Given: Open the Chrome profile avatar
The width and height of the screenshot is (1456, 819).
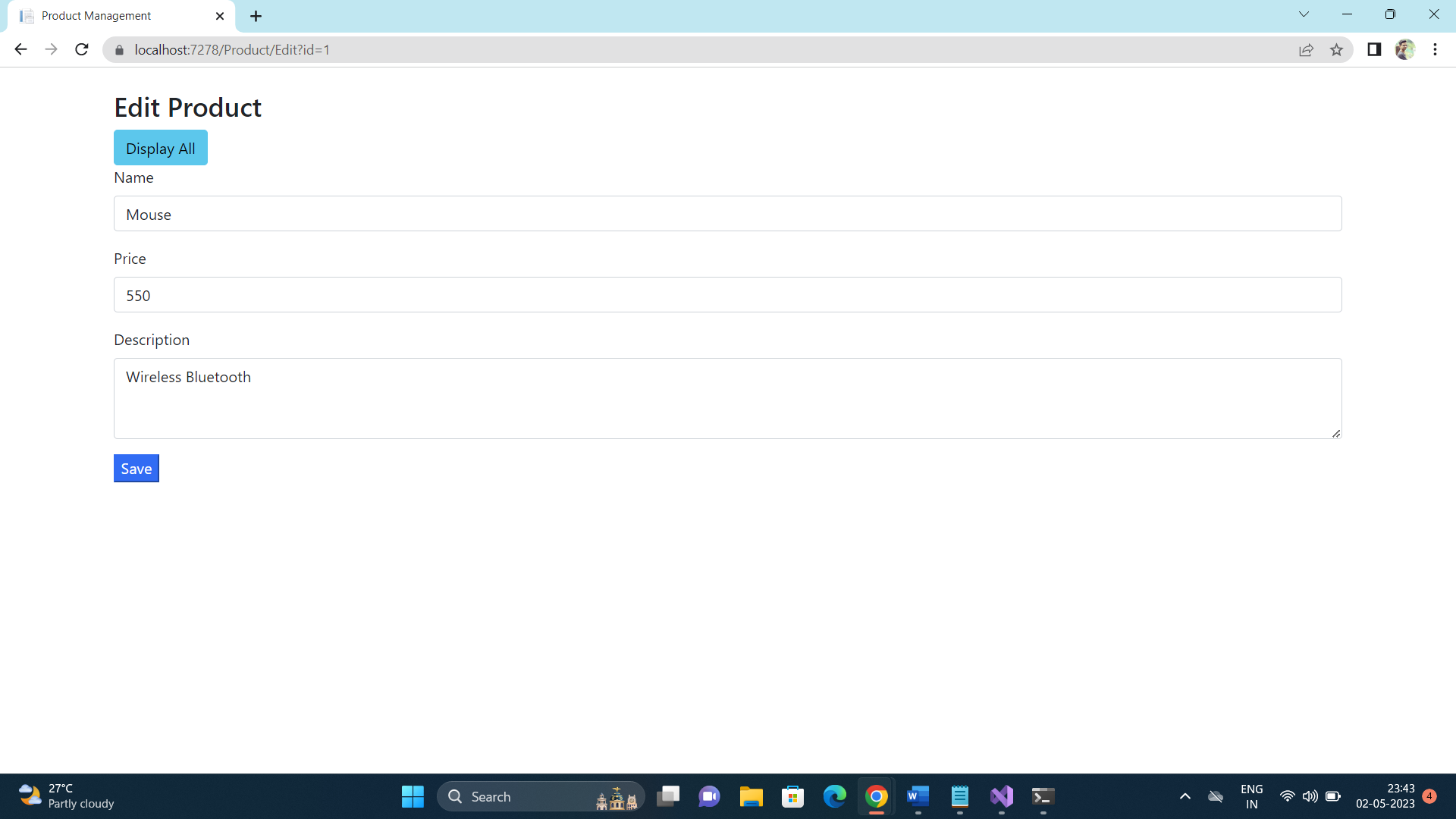Looking at the screenshot, I should click(x=1405, y=49).
